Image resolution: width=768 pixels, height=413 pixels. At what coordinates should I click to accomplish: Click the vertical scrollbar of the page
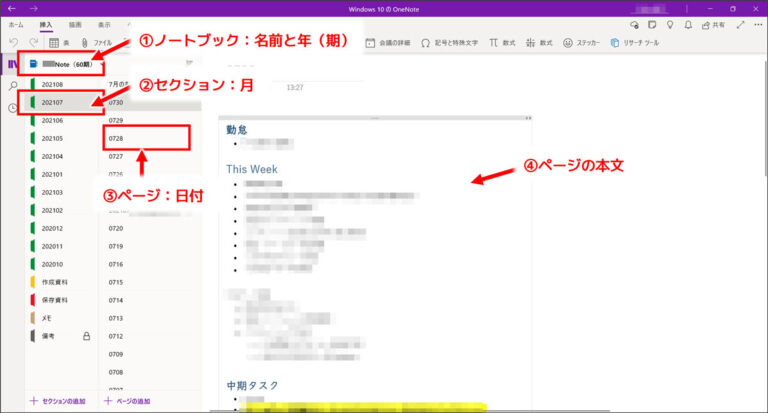click(x=766, y=118)
